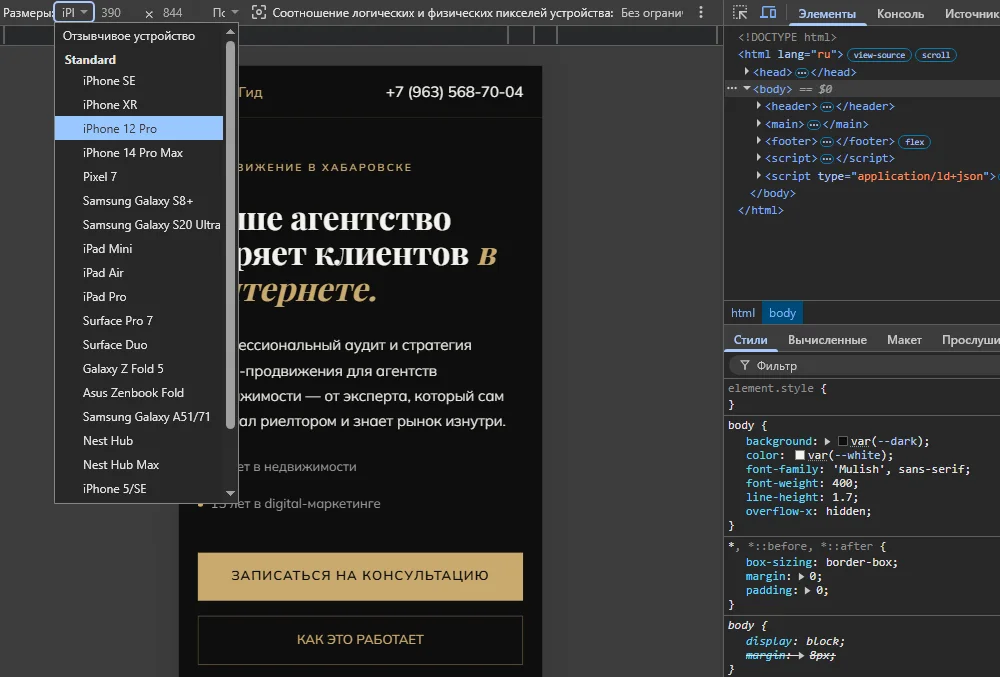Select Surface Pro 7 device

click(139, 321)
